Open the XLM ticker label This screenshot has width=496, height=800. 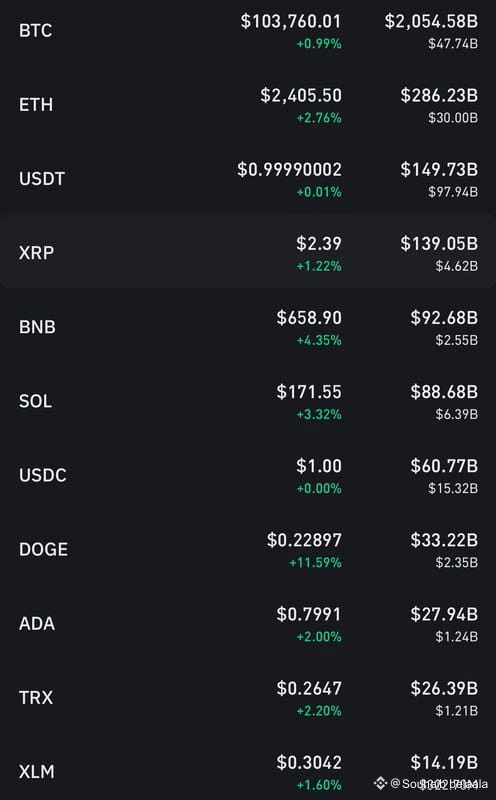pyautogui.click(x=37, y=771)
